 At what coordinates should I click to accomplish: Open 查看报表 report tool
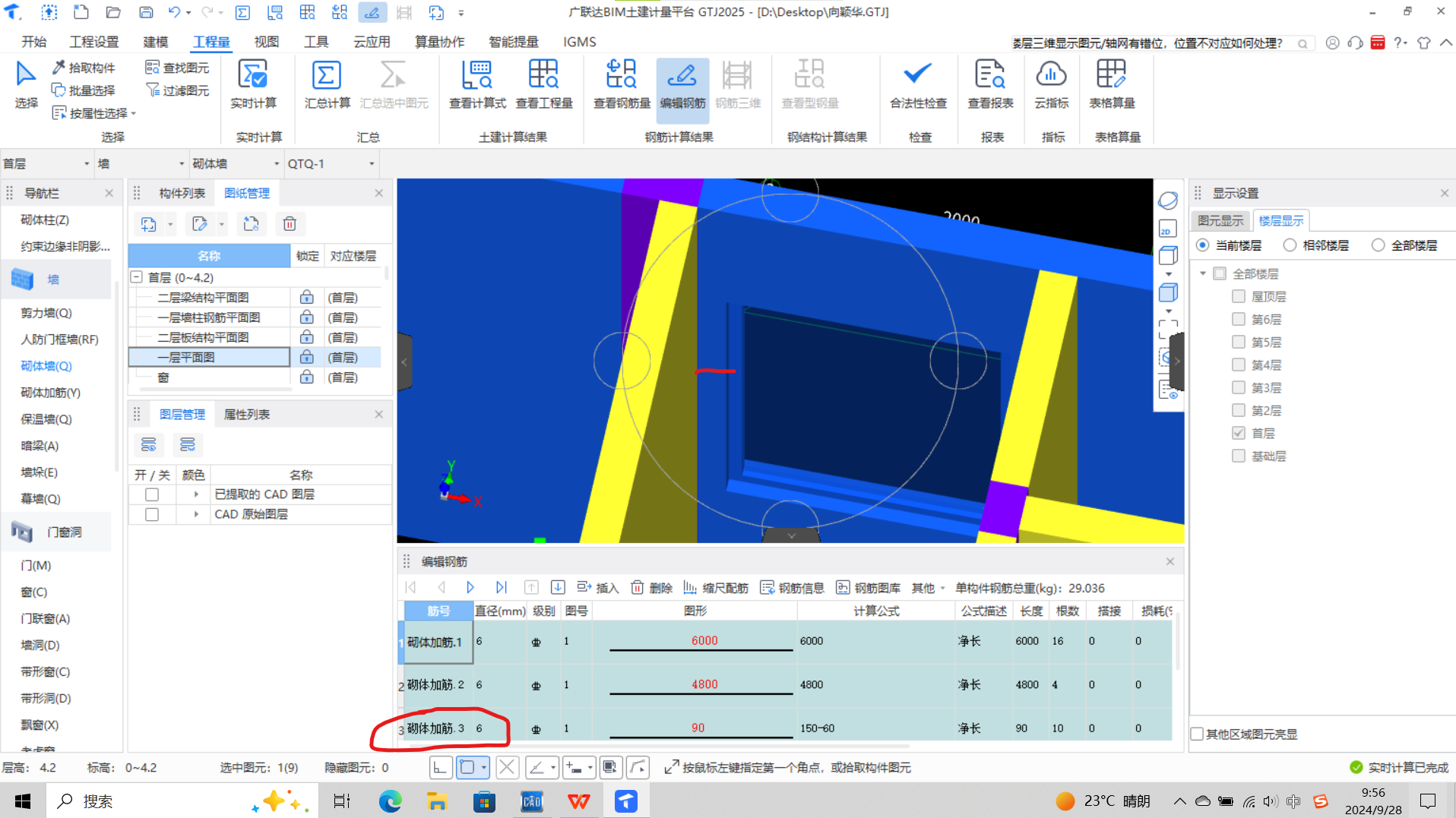990,85
